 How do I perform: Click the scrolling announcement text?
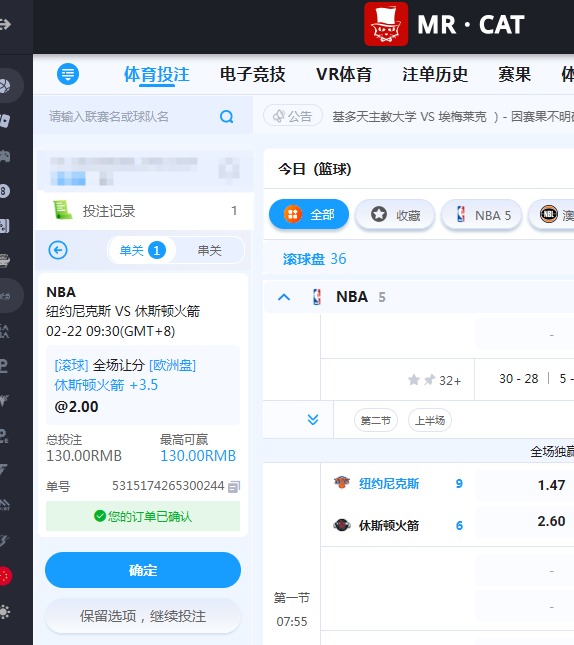click(x=453, y=117)
